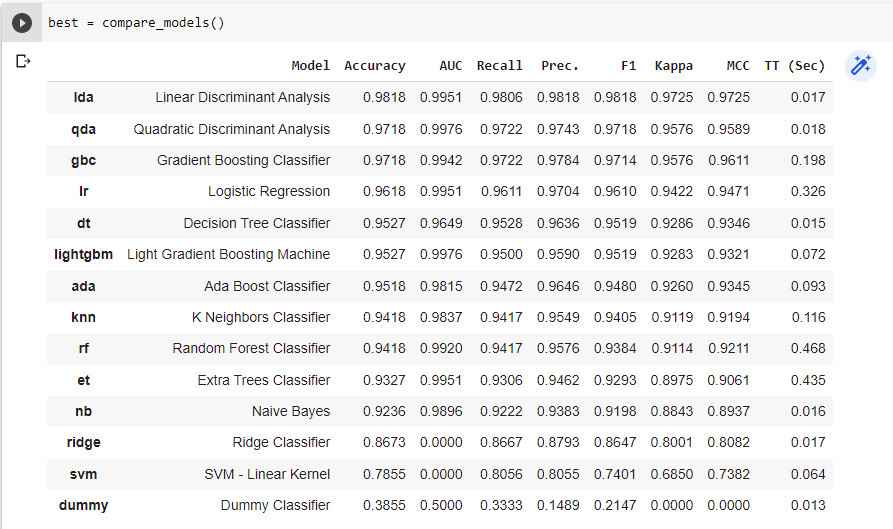Click the cell output toggle icon
Image resolution: width=893 pixels, height=529 pixels.
tap(23, 62)
